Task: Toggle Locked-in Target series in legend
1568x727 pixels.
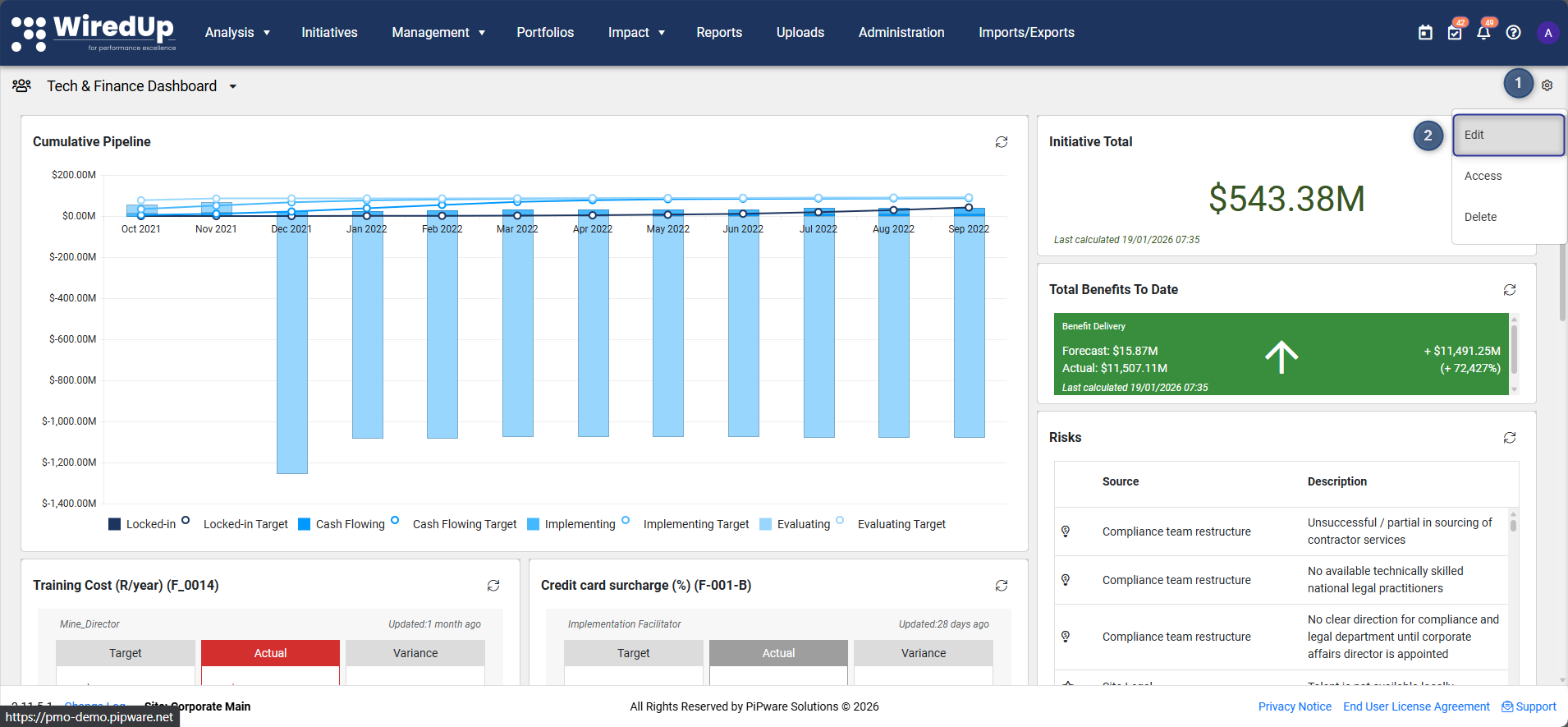Action: point(236,524)
